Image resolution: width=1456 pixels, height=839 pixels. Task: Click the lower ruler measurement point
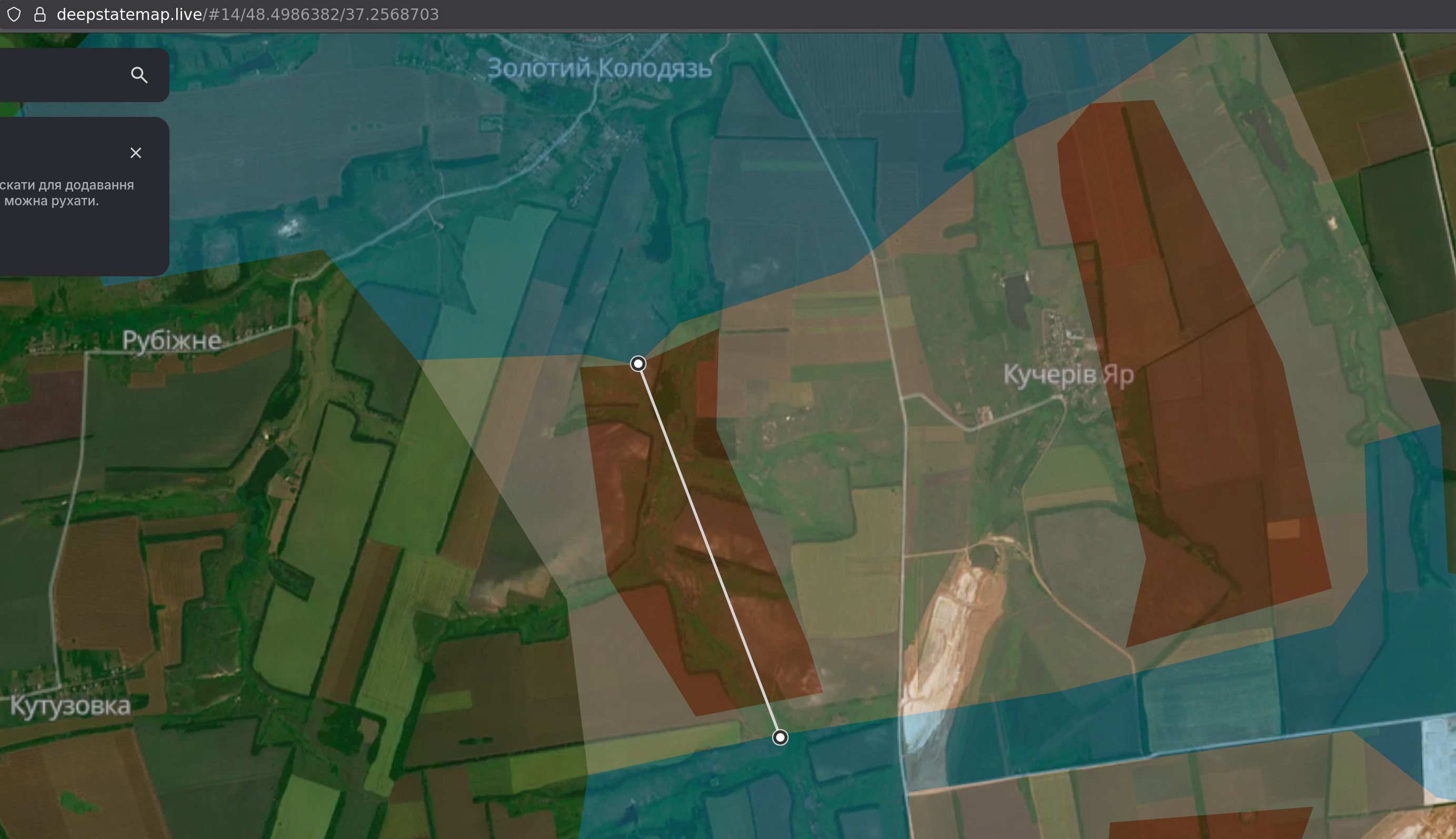click(780, 737)
